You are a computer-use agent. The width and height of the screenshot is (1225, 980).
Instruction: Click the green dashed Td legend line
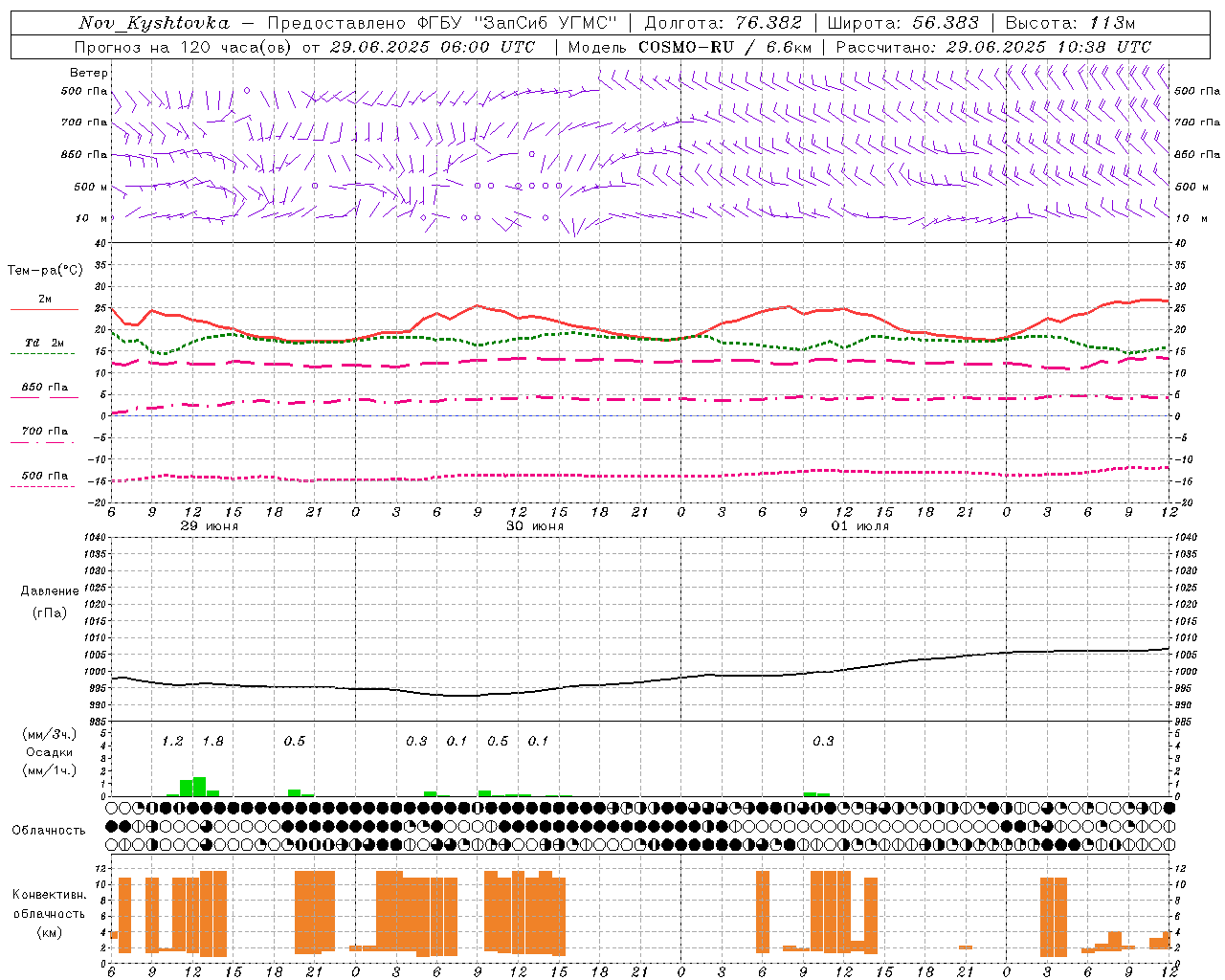(42, 354)
